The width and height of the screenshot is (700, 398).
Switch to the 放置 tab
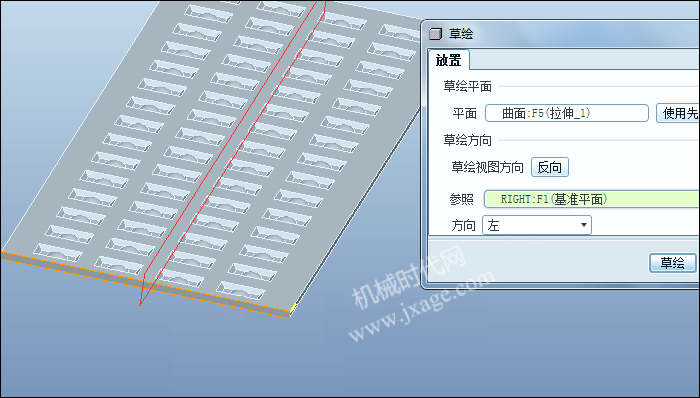pos(449,60)
